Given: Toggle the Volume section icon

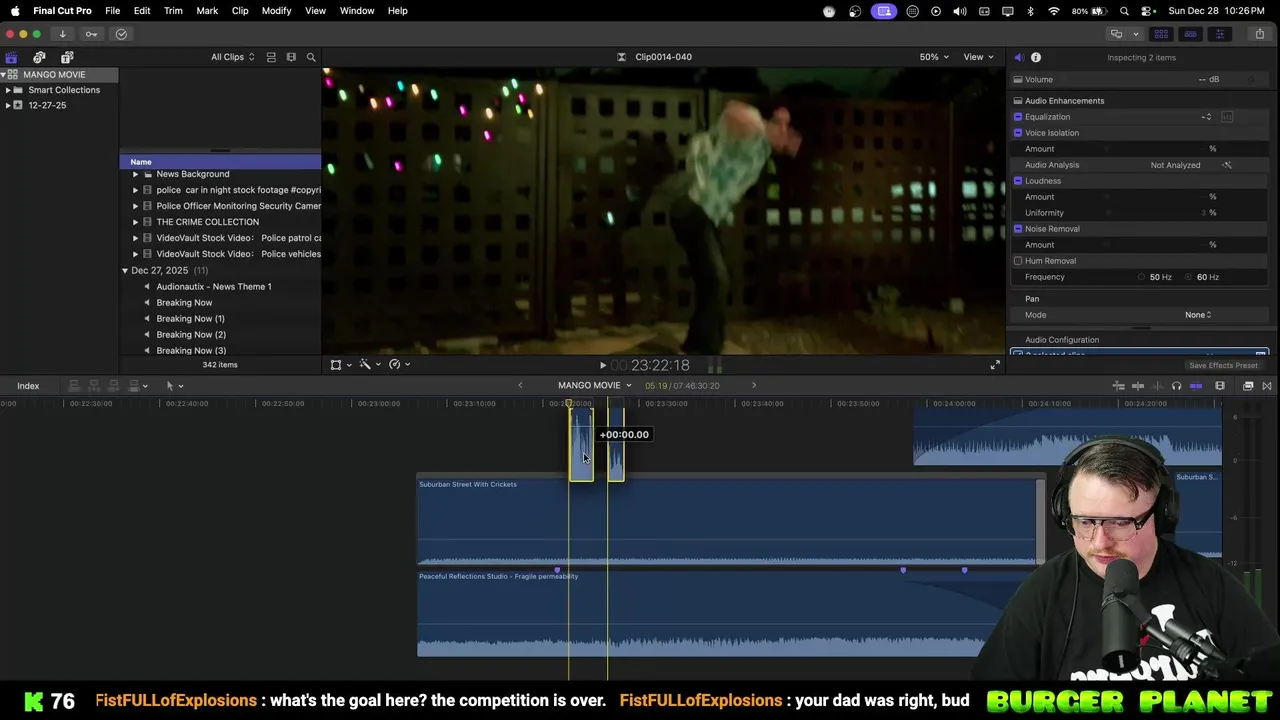Looking at the screenshot, I should click(1018, 79).
